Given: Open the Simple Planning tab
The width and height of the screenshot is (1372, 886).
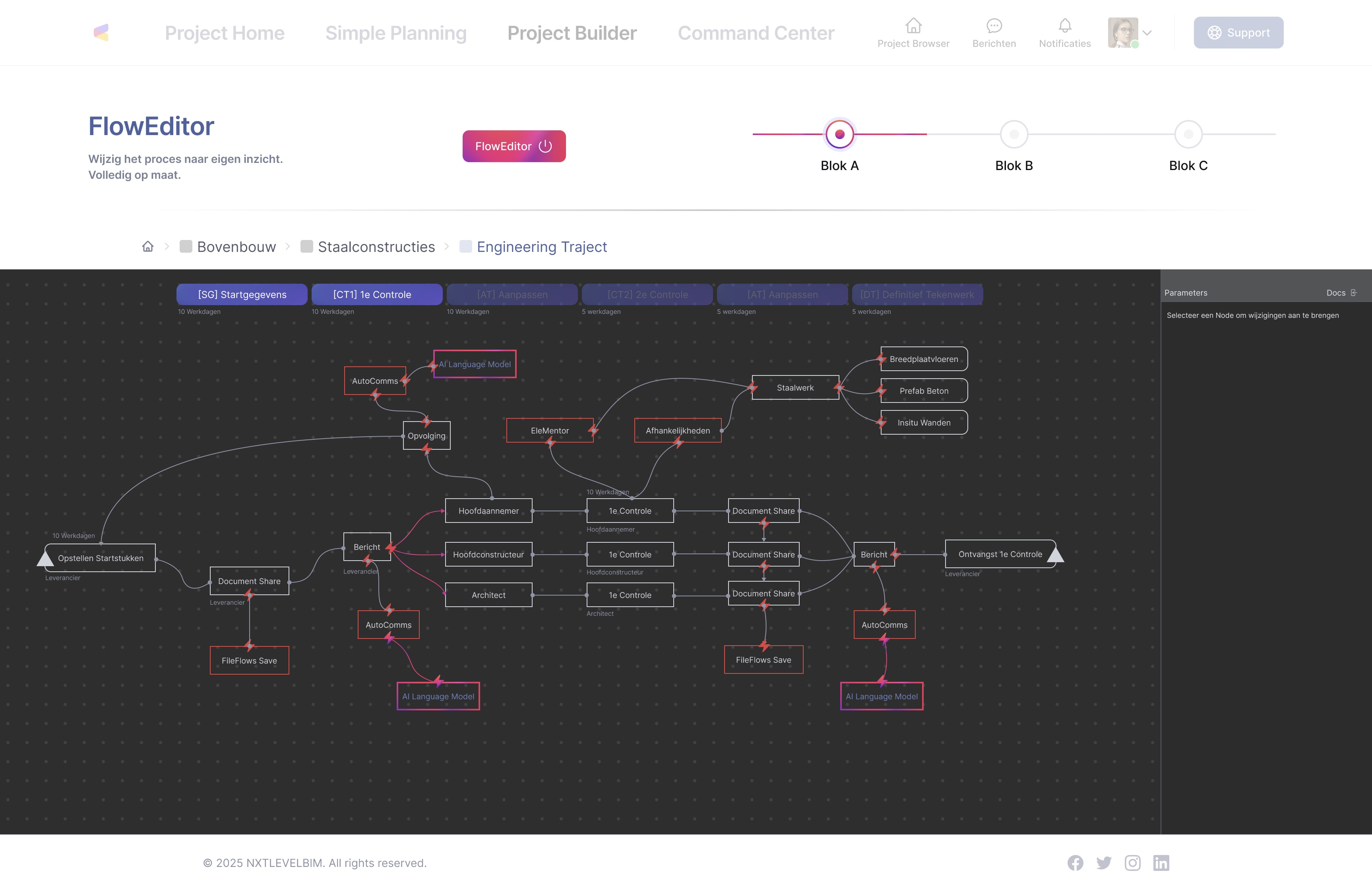Looking at the screenshot, I should [x=395, y=33].
